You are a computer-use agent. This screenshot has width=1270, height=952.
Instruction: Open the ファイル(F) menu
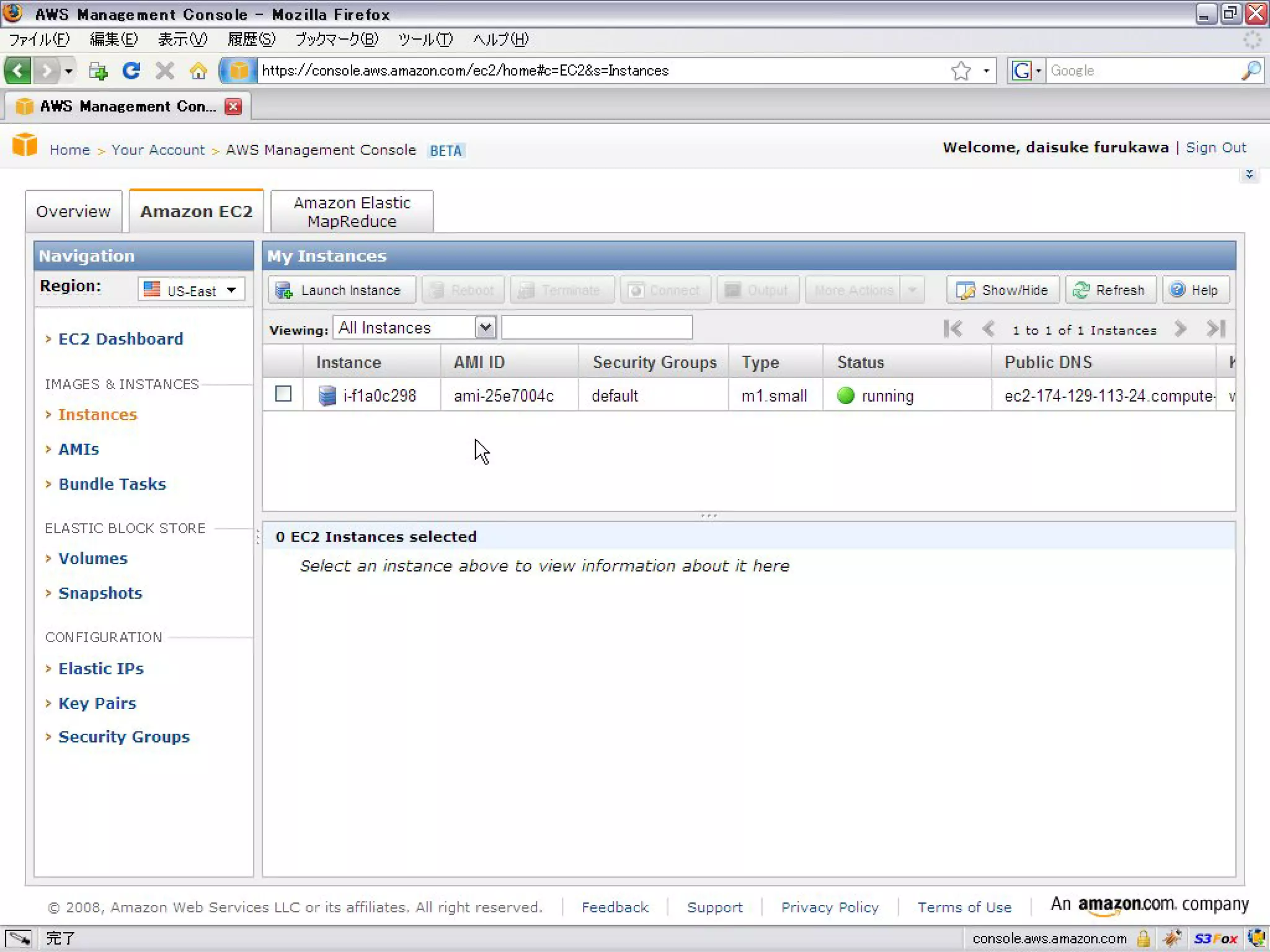(39, 40)
